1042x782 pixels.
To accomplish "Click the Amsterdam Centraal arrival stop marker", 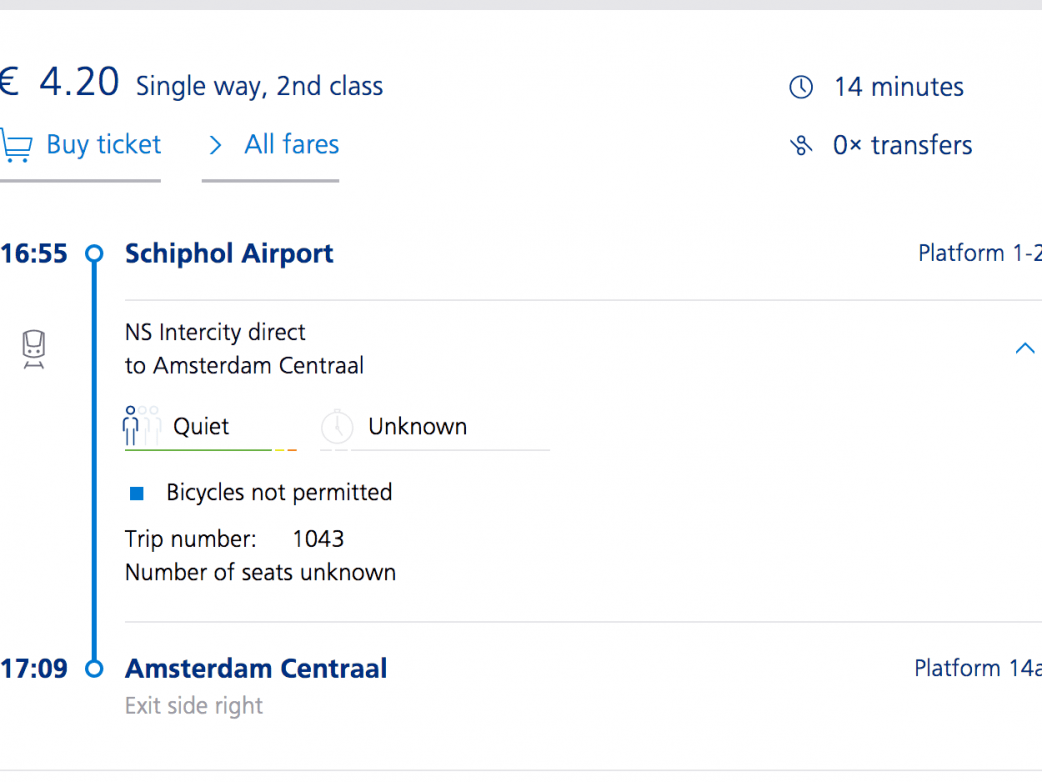I will pyautogui.click(x=94, y=669).
